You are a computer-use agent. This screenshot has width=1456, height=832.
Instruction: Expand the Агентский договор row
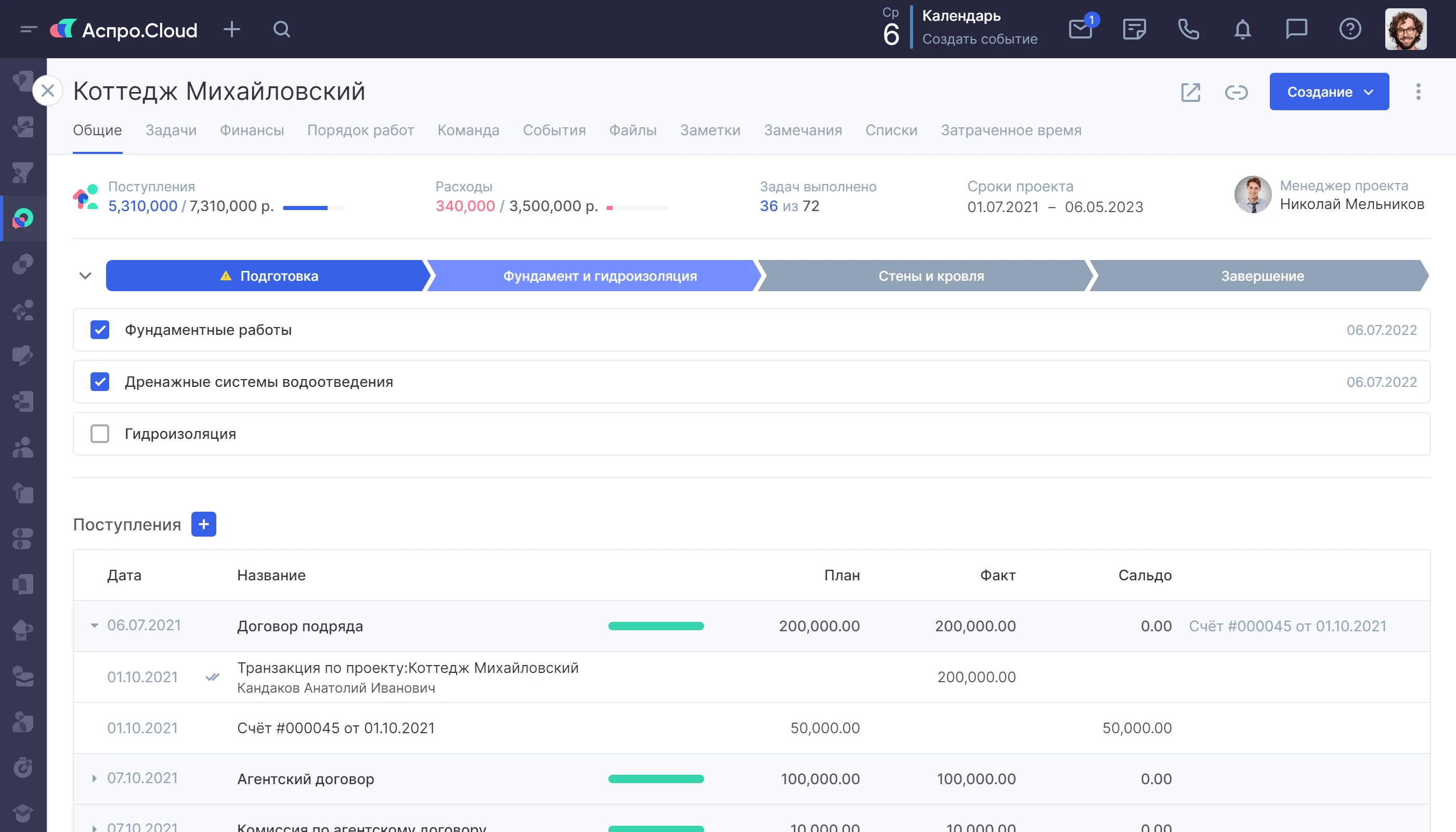tap(94, 778)
